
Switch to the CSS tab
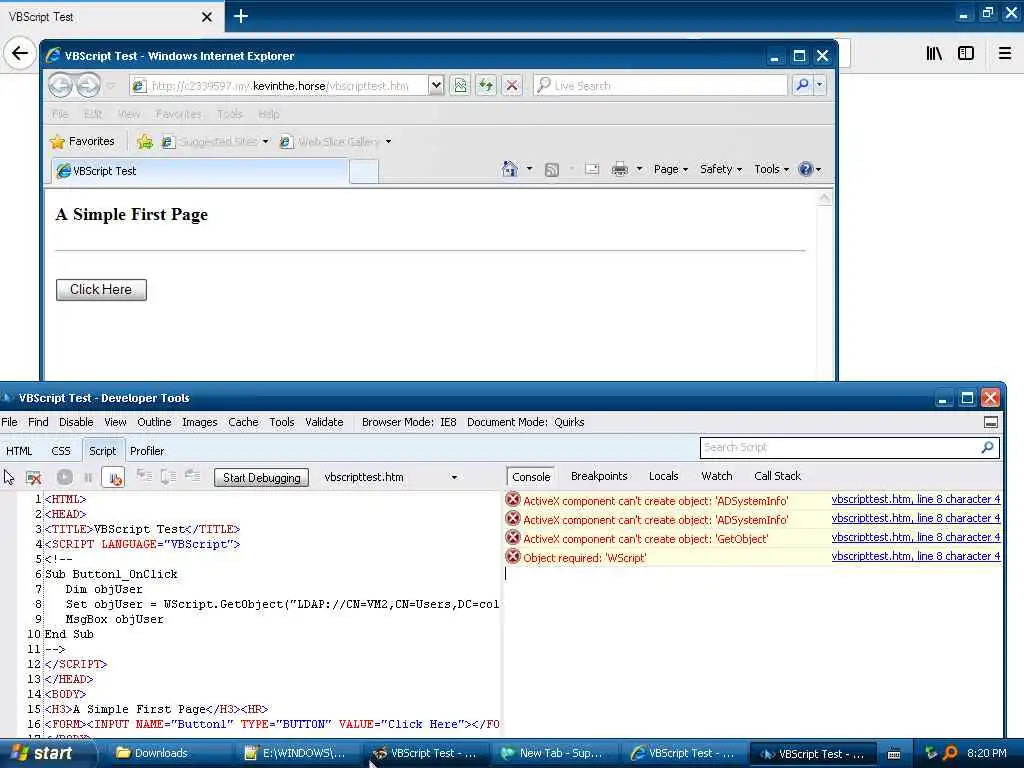[x=61, y=451]
